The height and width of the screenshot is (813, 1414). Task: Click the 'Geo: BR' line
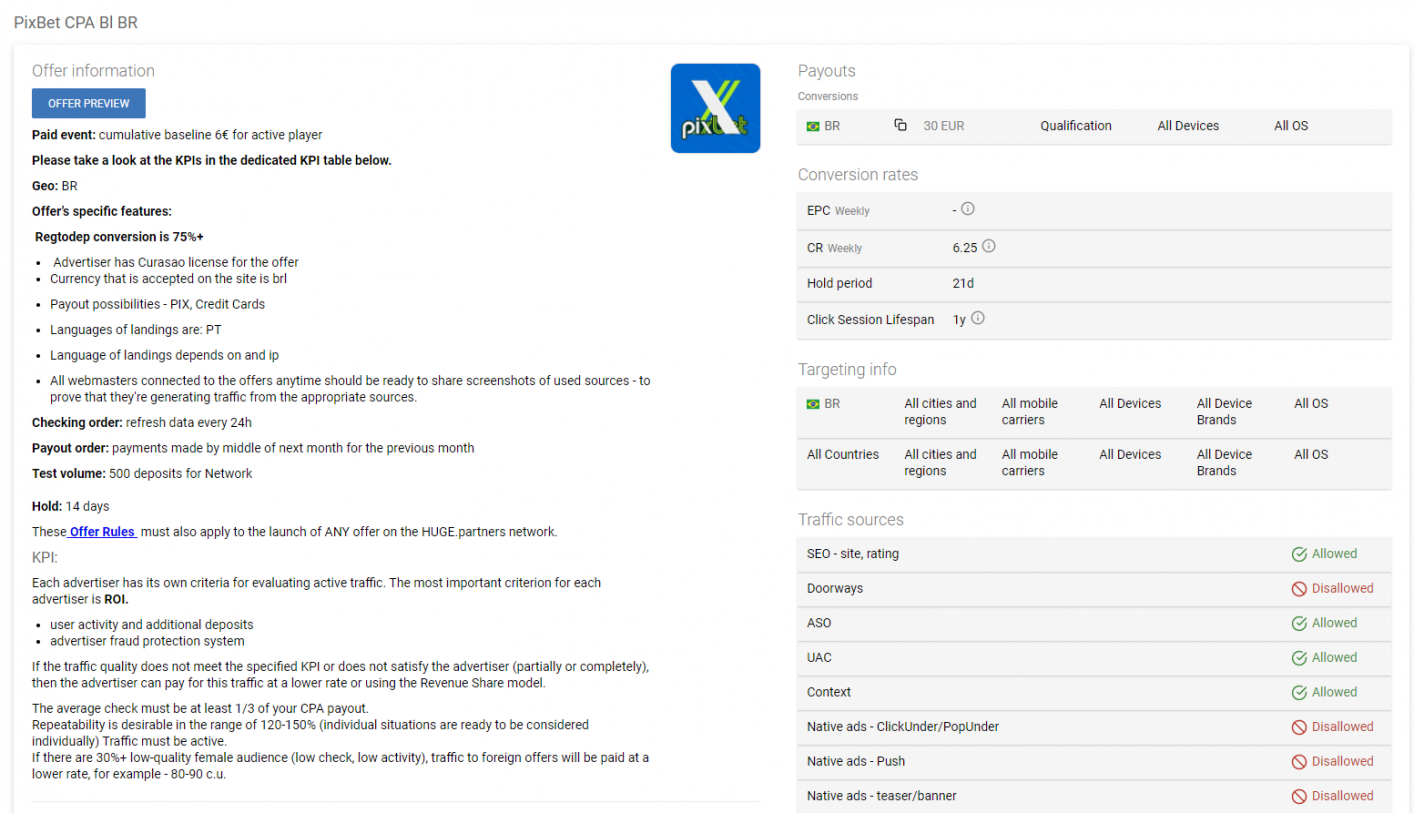55,186
